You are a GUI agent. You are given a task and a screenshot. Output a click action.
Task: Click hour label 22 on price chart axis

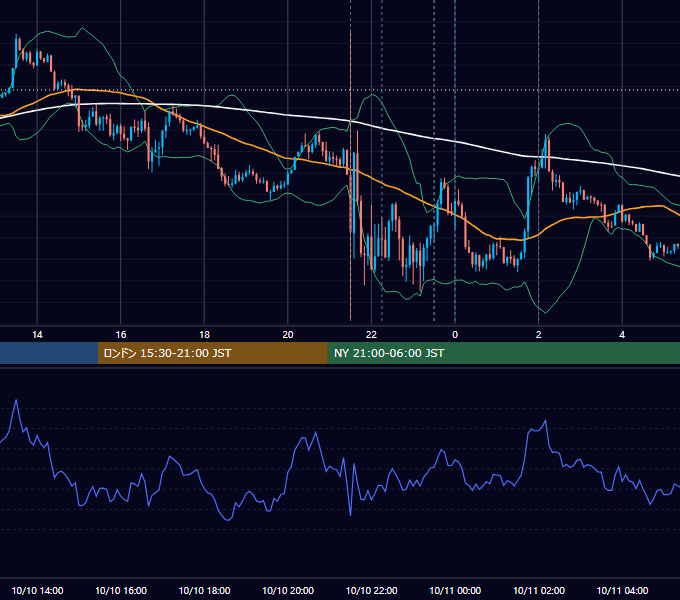pyautogui.click(x=371, y=335)
